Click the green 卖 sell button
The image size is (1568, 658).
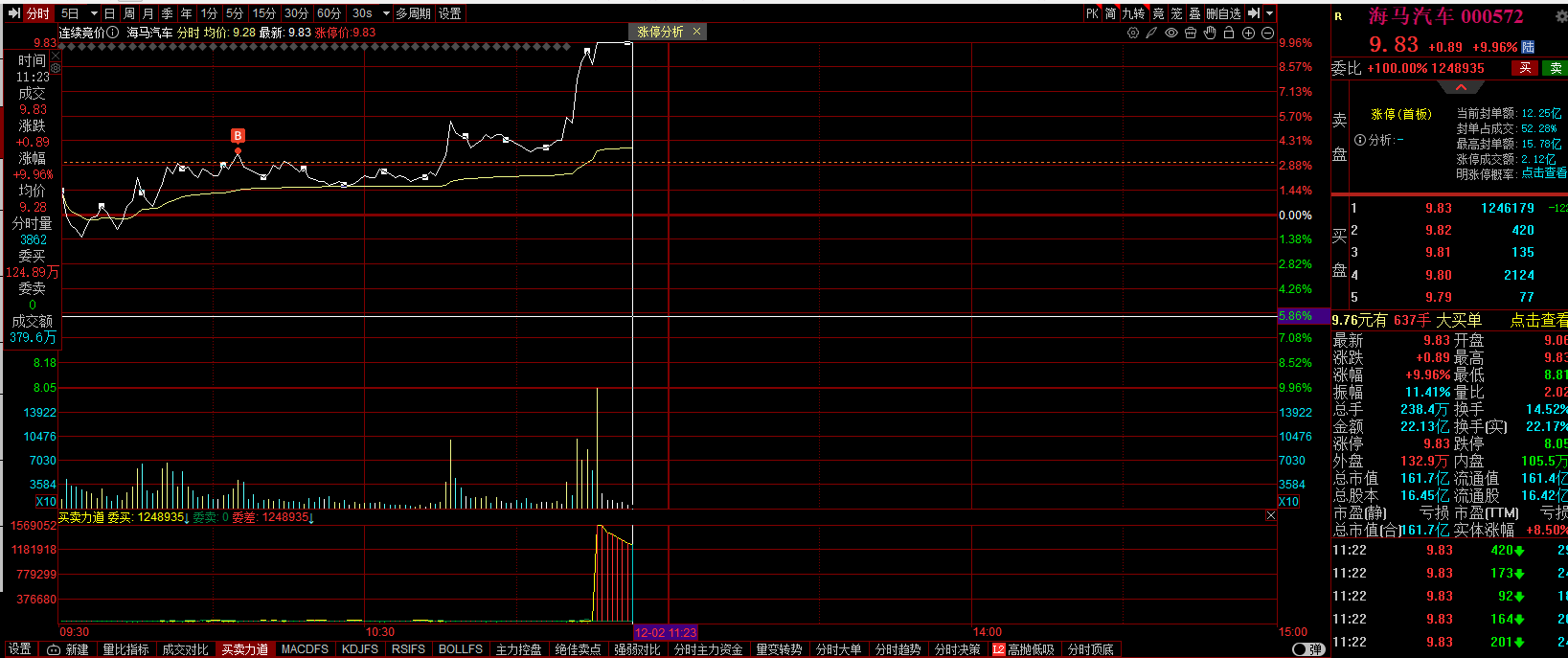click(1556, 68)
